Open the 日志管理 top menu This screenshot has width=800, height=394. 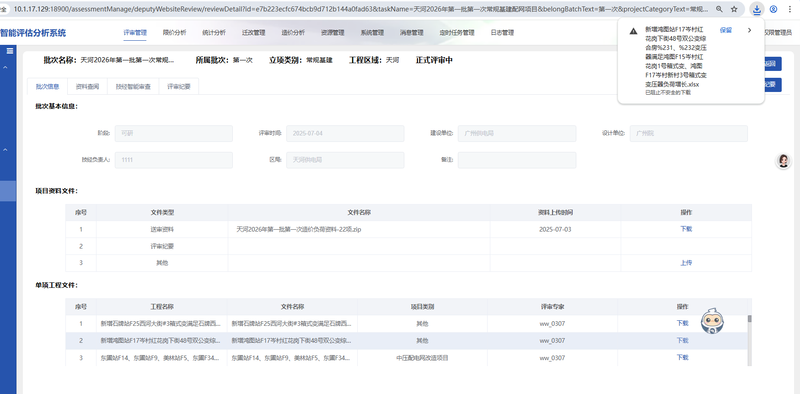pos(503,32)
